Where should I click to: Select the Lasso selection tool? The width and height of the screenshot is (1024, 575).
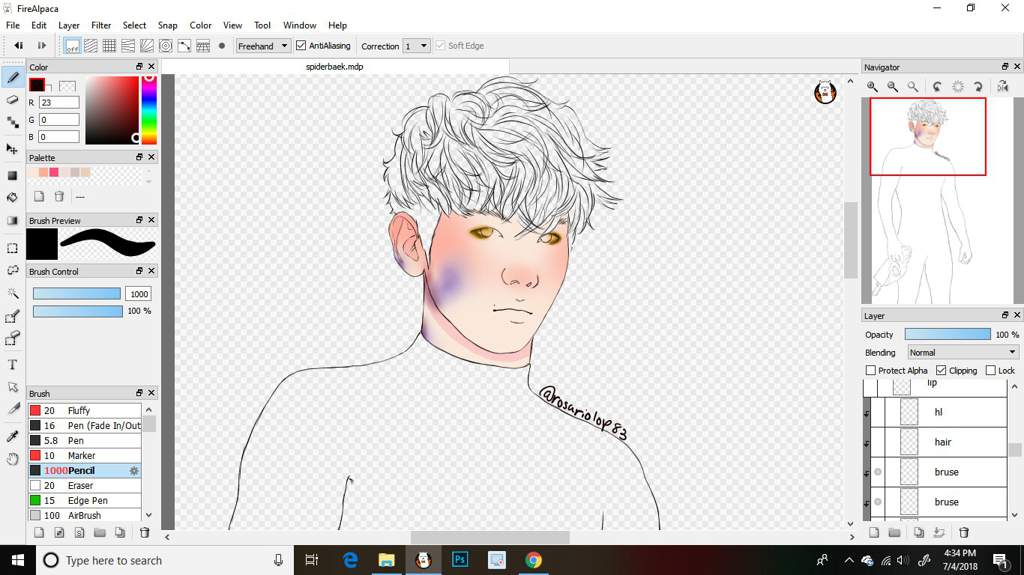(12, 271)
